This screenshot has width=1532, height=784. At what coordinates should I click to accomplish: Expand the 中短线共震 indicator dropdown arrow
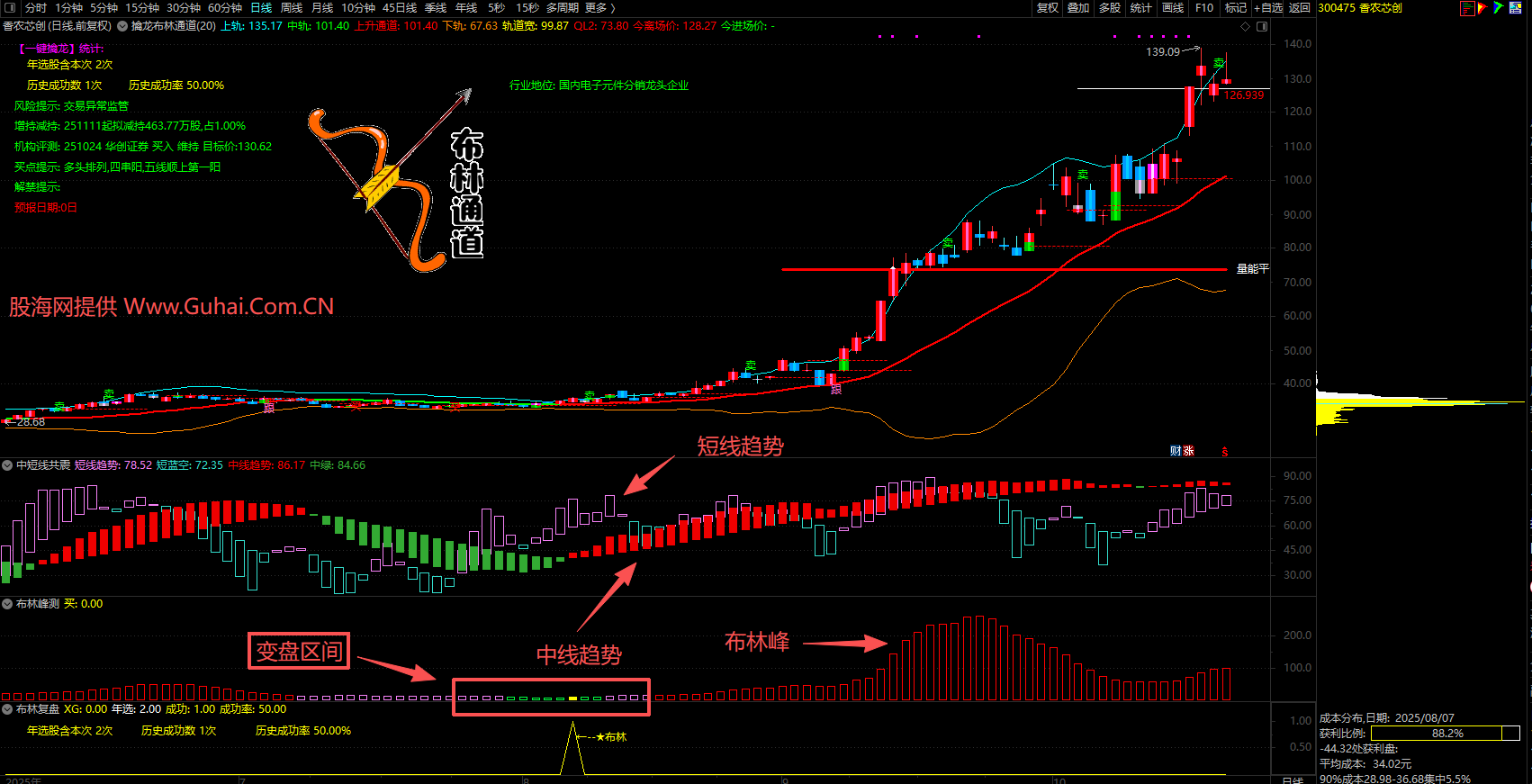coord(7,465)
